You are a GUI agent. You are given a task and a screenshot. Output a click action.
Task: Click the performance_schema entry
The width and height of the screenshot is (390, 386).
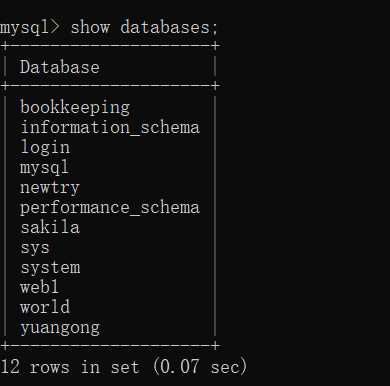click(110, 208)
